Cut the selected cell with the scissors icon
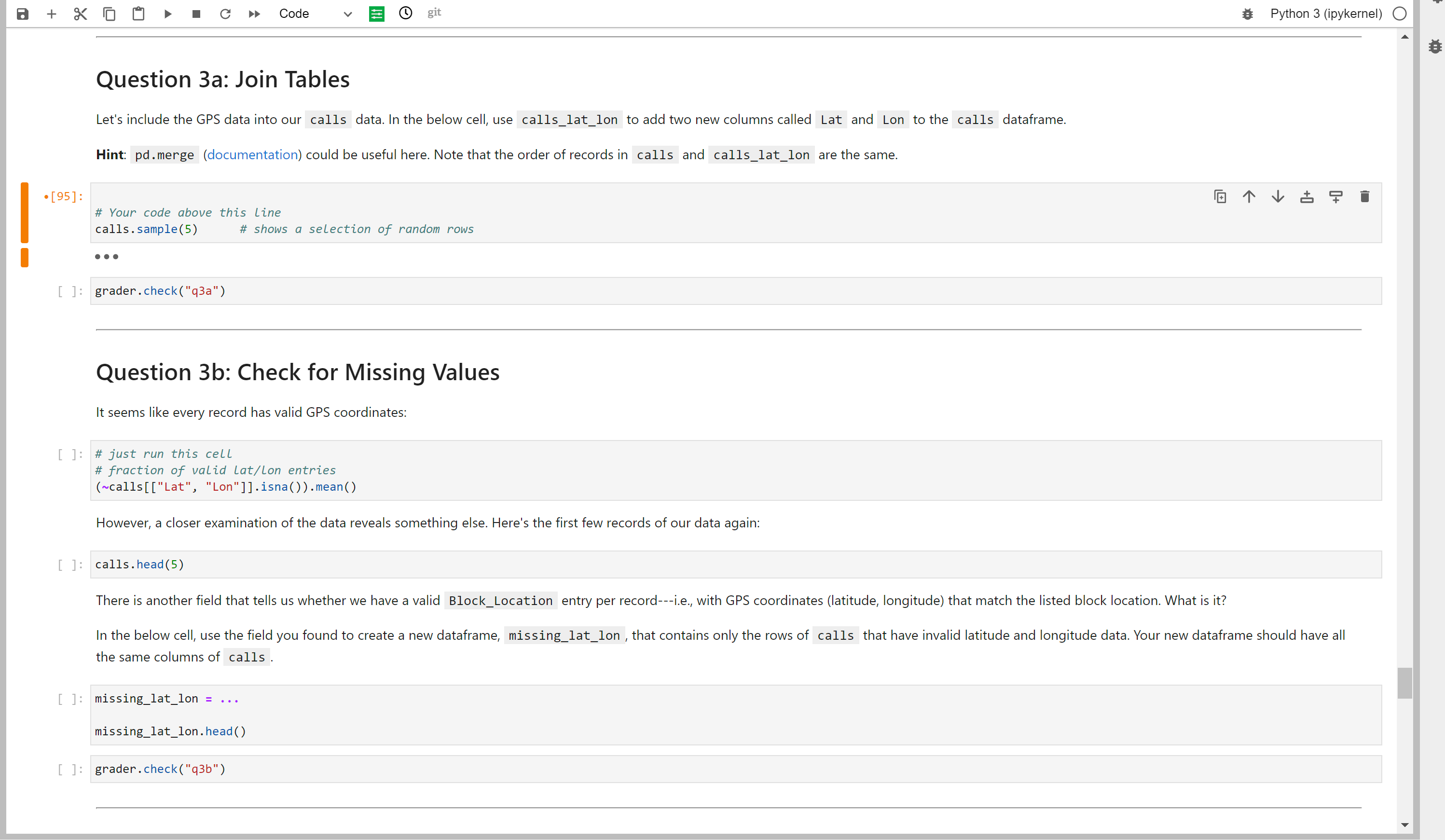Viewport: 1445px width, 840px height. [x=80, y=14]
